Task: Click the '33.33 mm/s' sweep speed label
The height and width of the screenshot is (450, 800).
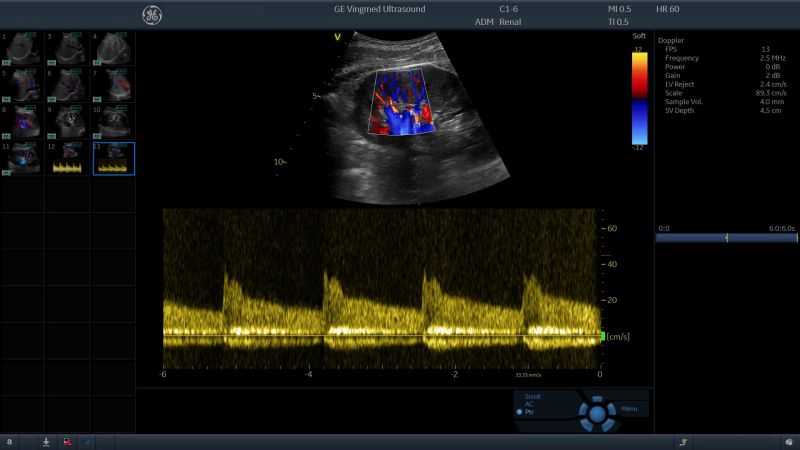Action: pos(528,375)
